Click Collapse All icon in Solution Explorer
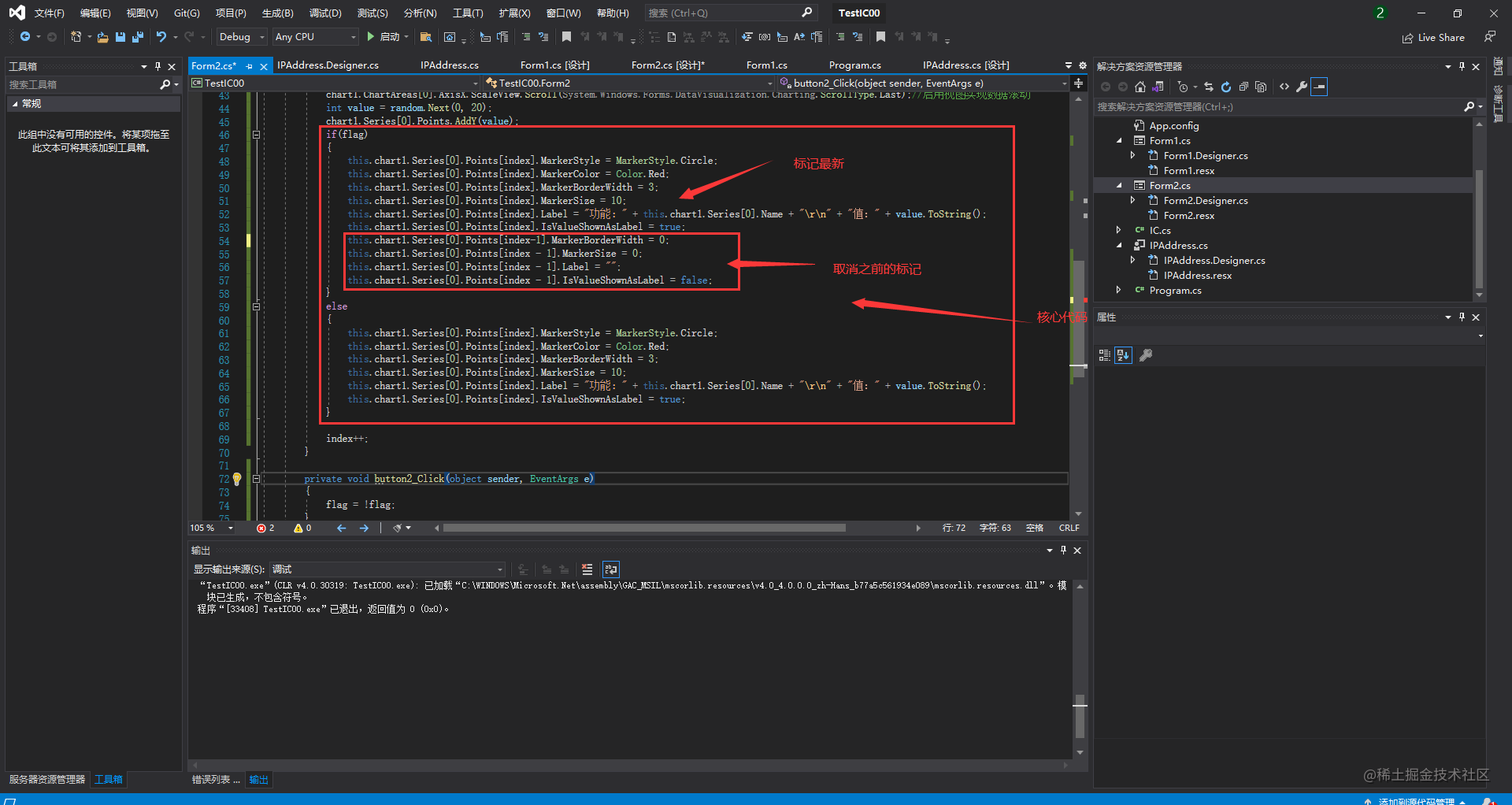The height and width of the screenshot is (805, 1512). (x=1243, y=87)
